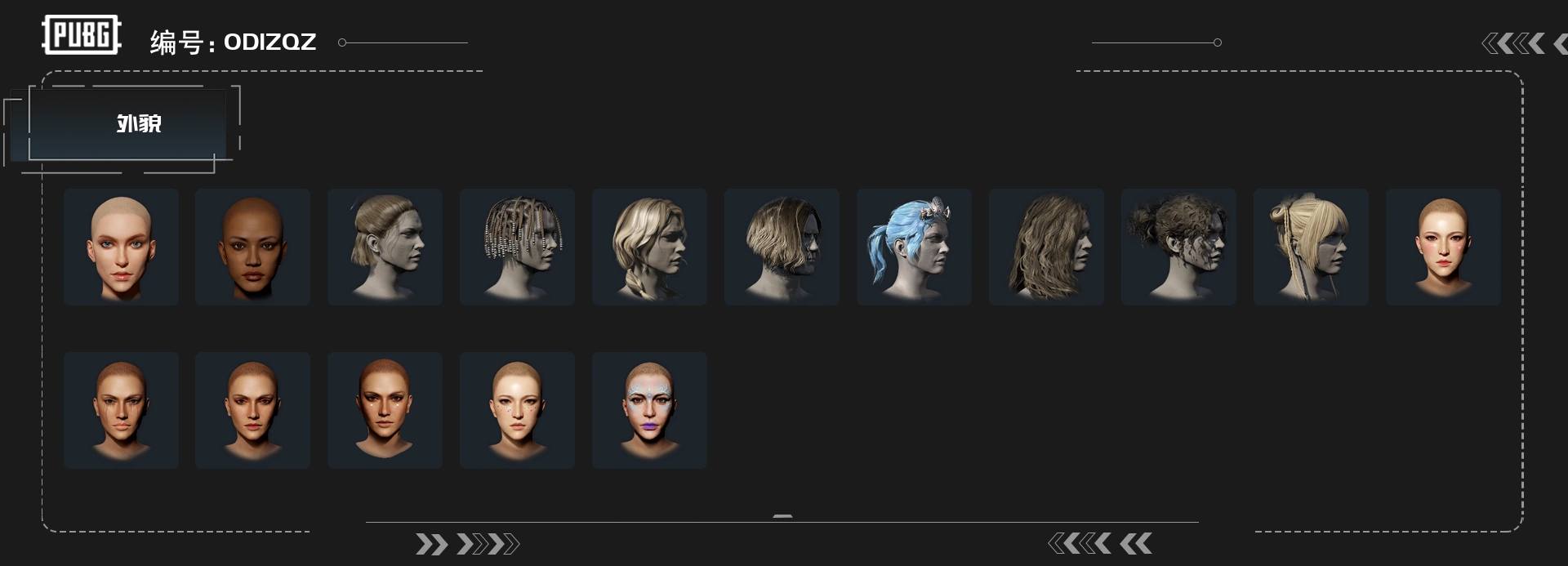Choose the curly dark updo hairstyle
The height and width of the screenshot is (566, 1568).
point(1179,247)
